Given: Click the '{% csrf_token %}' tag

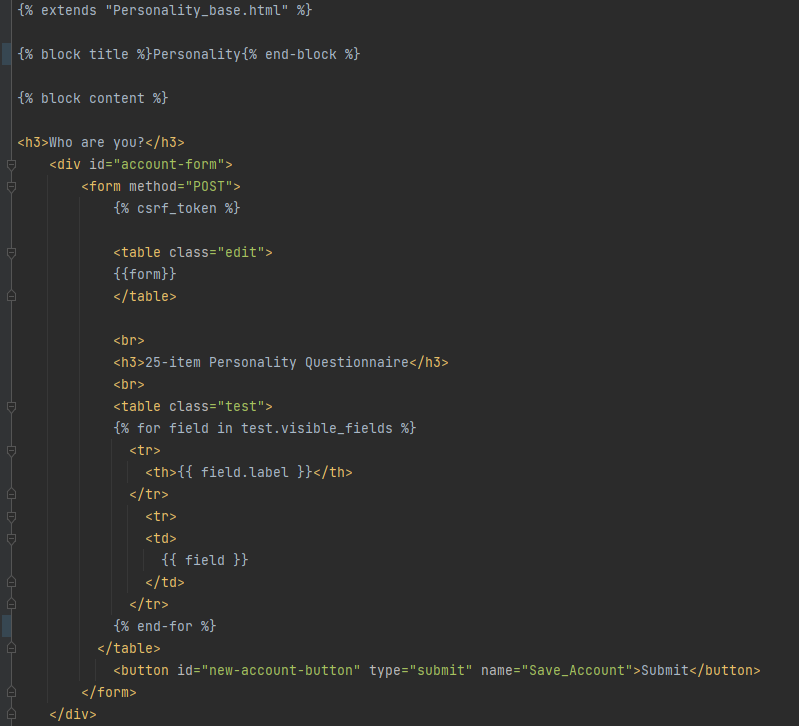Looking at the screenshot, I should [x=177, y=208].
